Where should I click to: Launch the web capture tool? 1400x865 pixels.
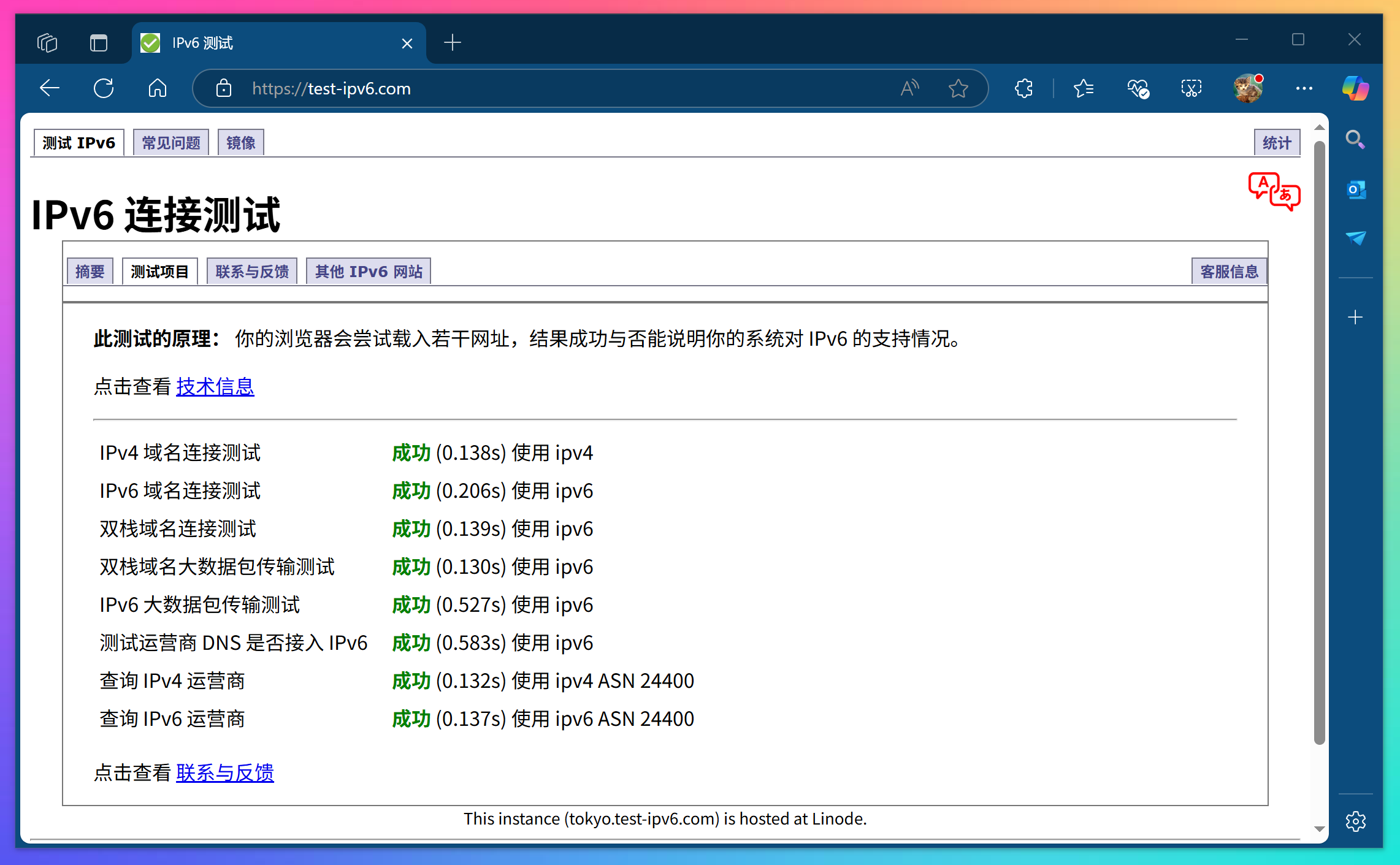pyautogui.click(x=1190, y=88)
